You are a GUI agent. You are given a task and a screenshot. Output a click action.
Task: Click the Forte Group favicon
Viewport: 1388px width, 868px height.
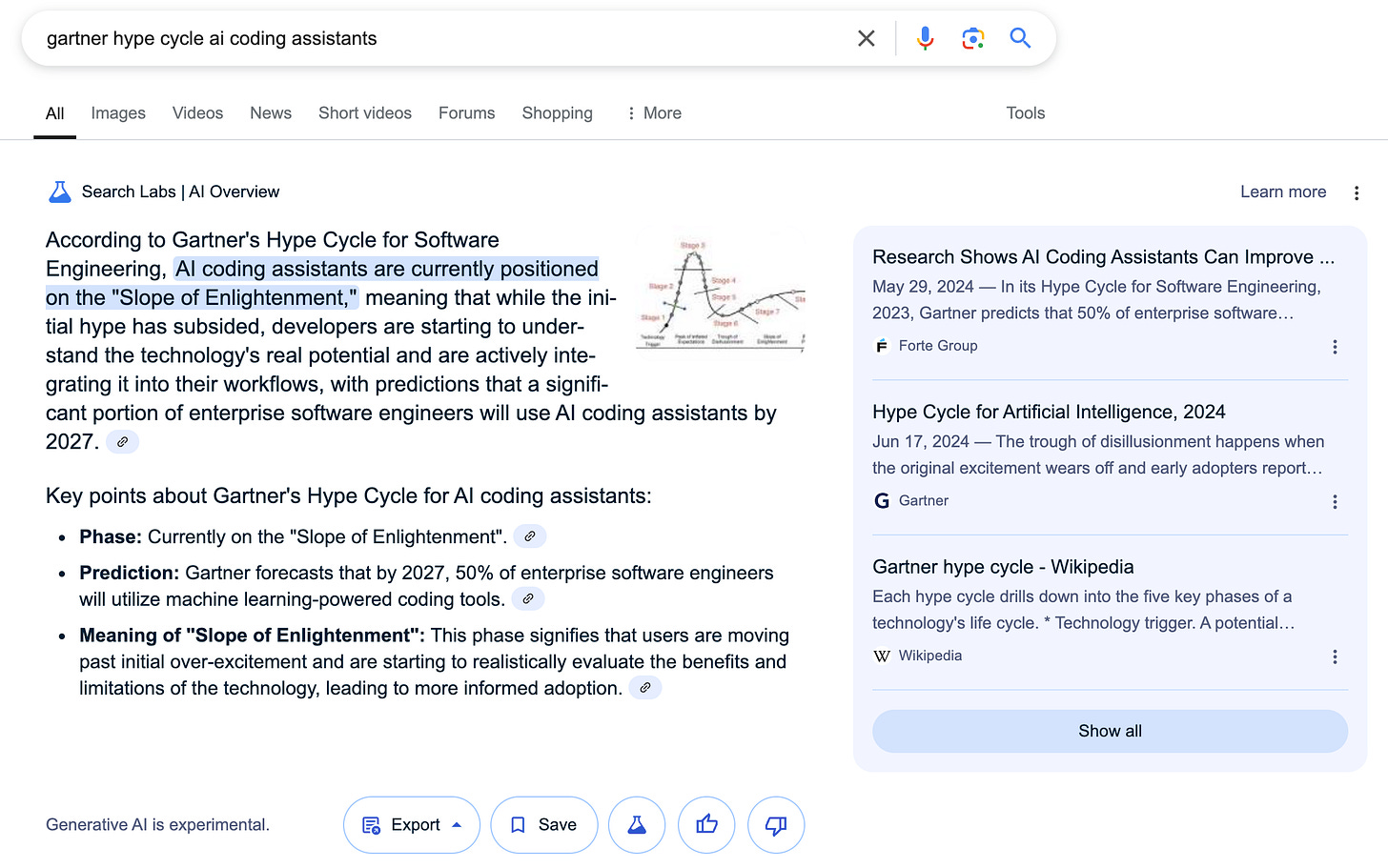(x=882, y=346)
